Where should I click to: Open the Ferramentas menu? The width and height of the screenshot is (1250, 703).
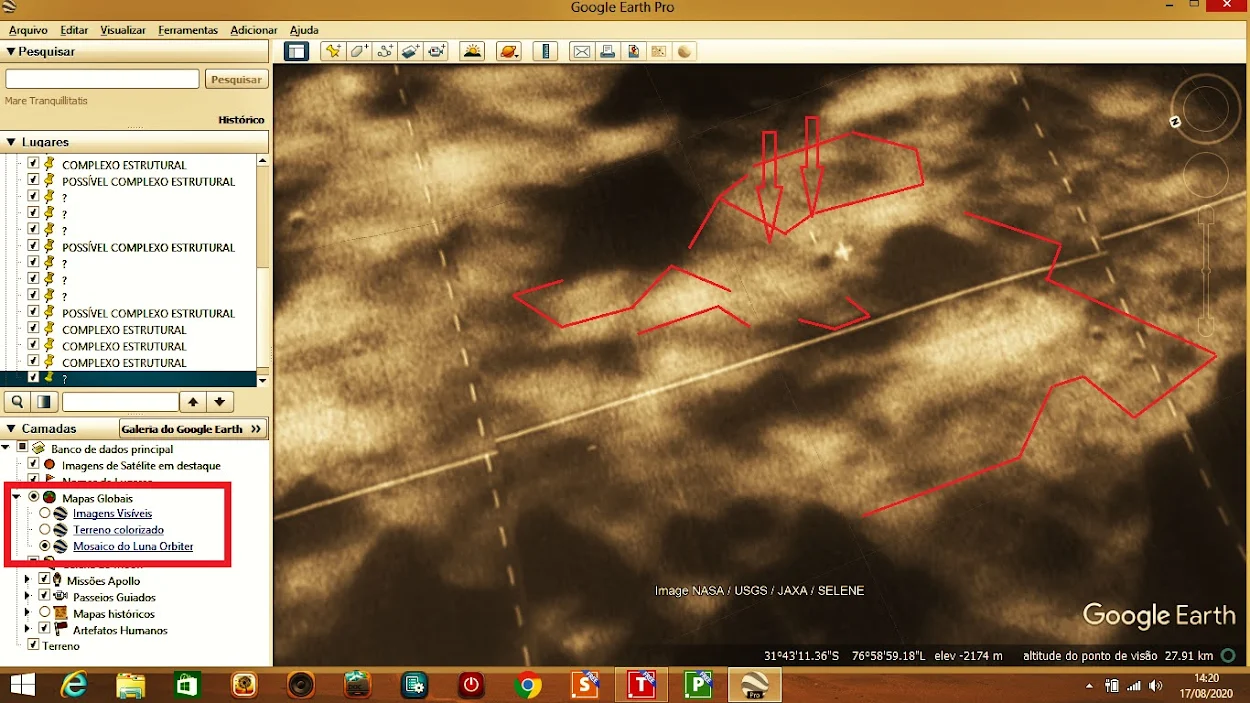click(188, 30)
